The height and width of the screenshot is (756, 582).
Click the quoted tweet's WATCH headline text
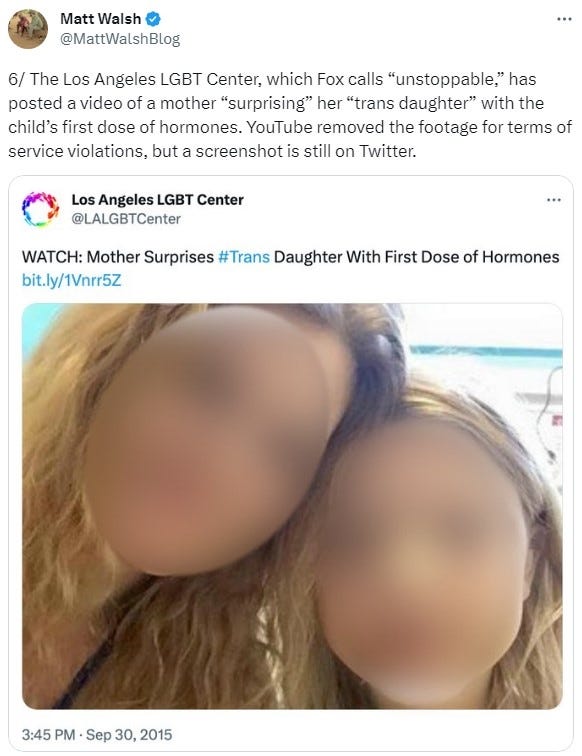pyautogui.click(x=290, y=257)
